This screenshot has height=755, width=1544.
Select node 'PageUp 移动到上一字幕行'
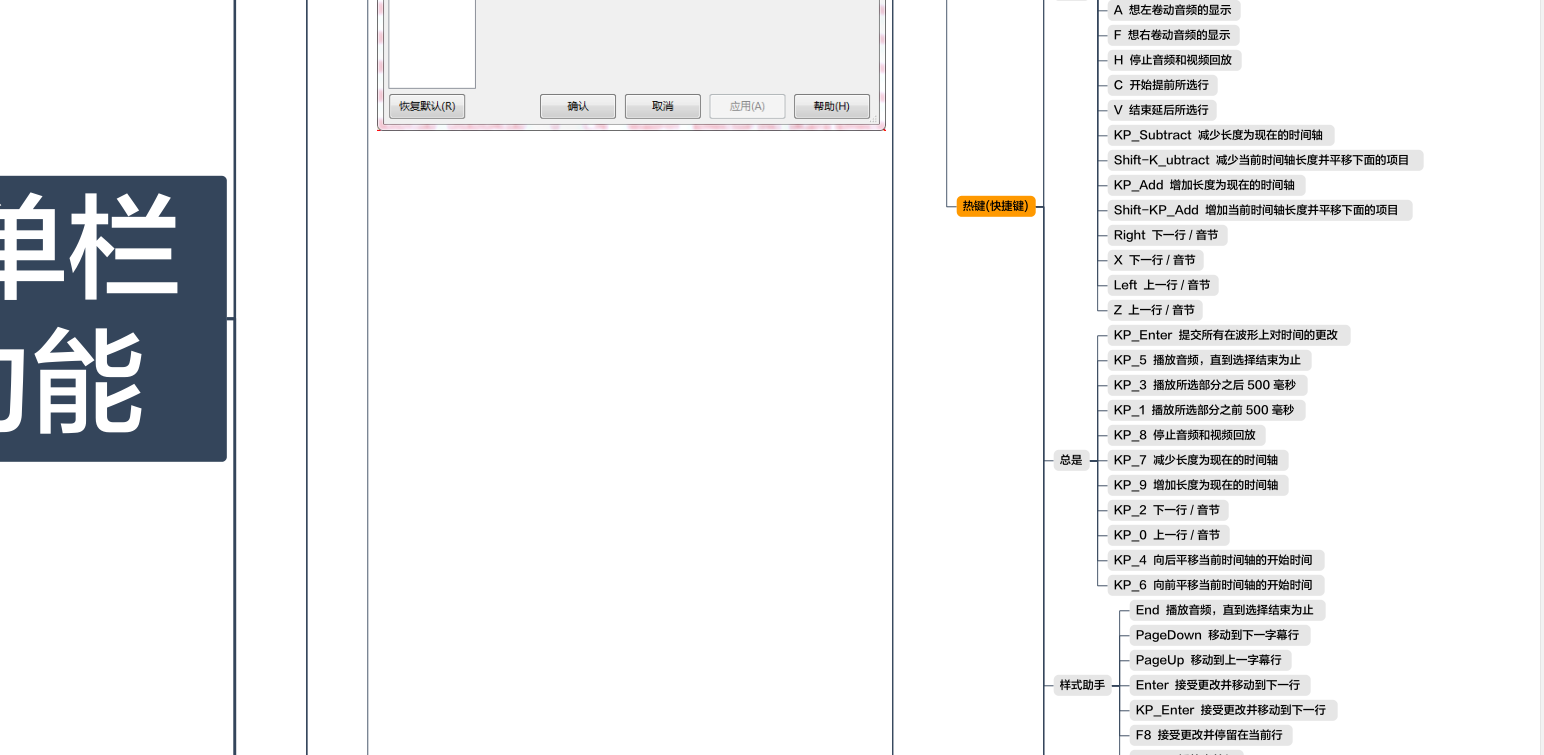(x=1210, y=660)
